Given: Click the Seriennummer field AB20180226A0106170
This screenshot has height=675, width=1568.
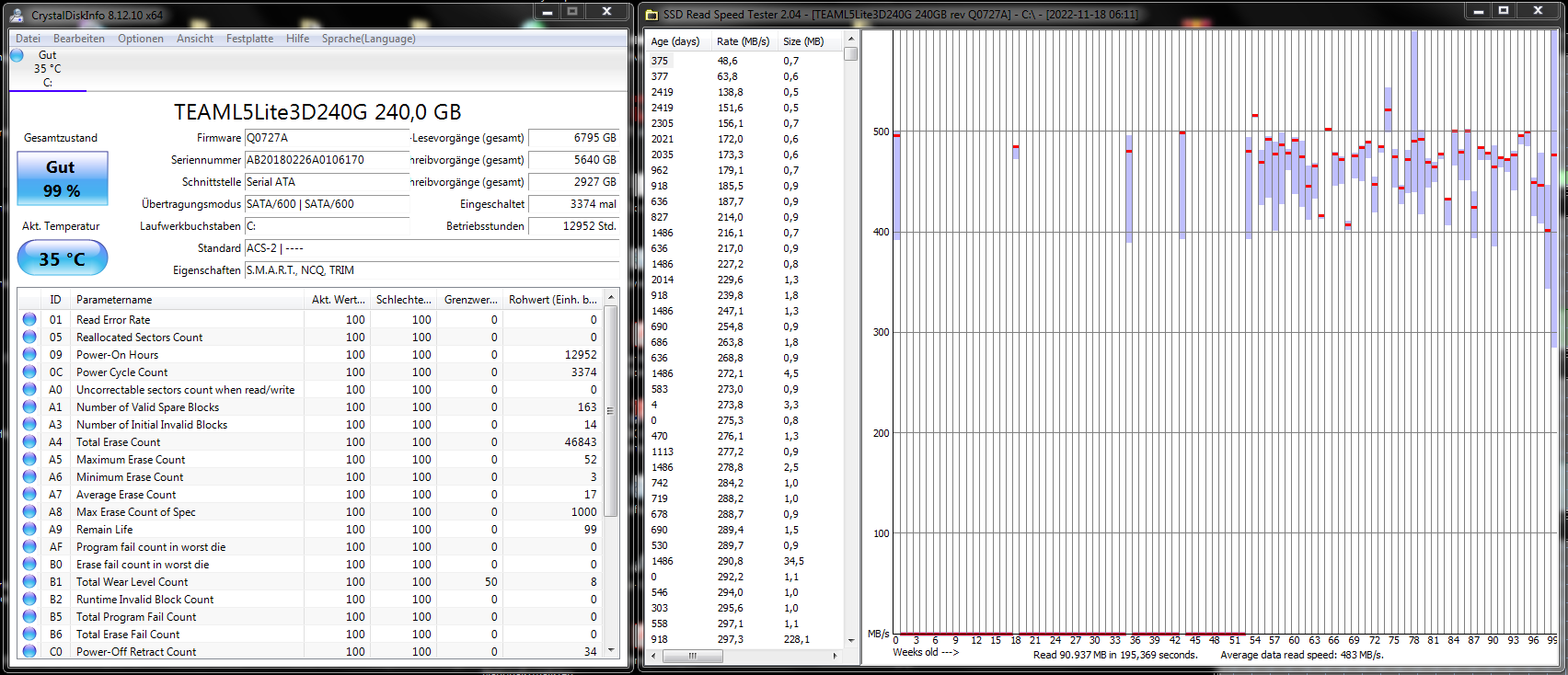Looking at the screenshot, I should (x=327, y=160).
